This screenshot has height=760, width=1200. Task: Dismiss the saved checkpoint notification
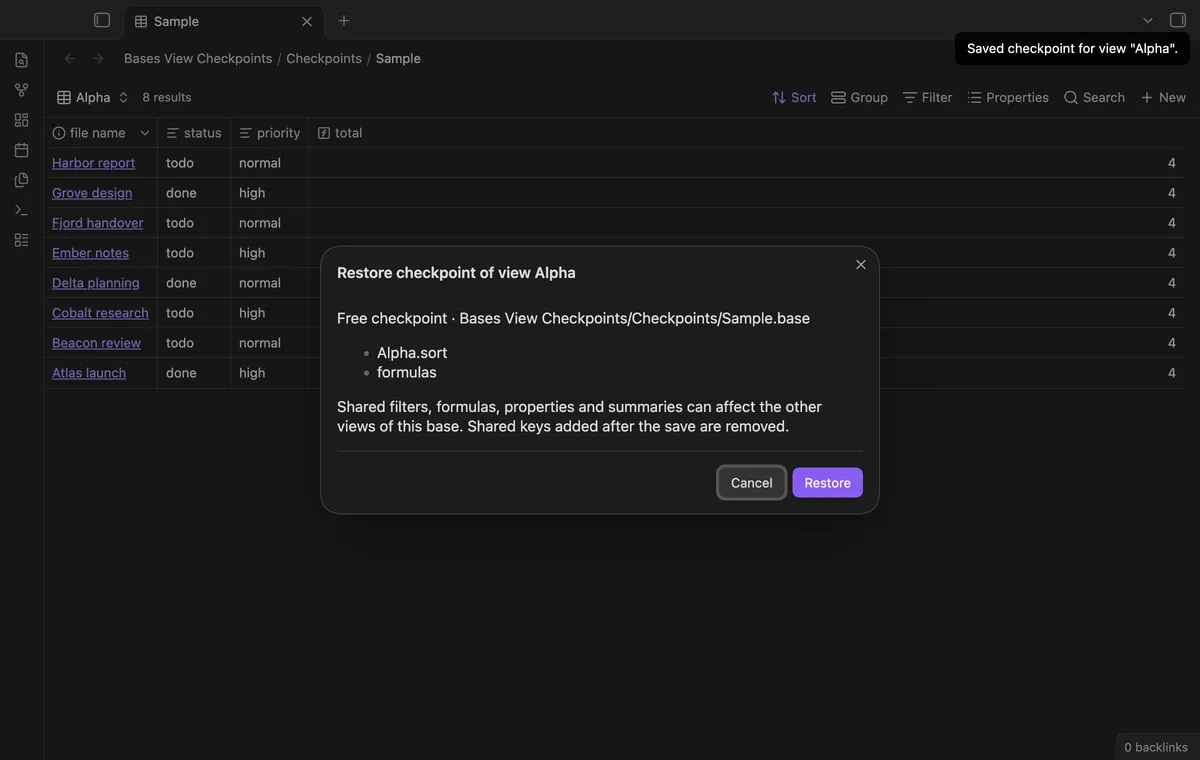point(1072,48)
